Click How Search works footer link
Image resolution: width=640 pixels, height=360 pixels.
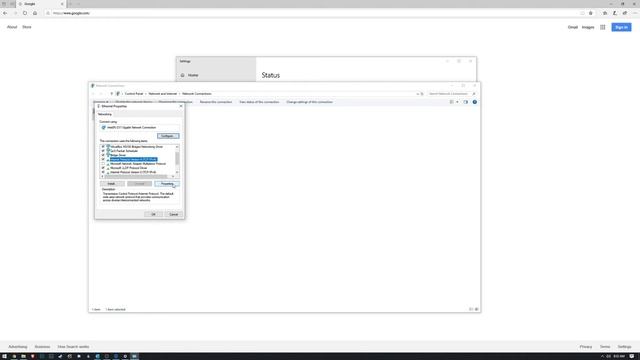point(73,347)
